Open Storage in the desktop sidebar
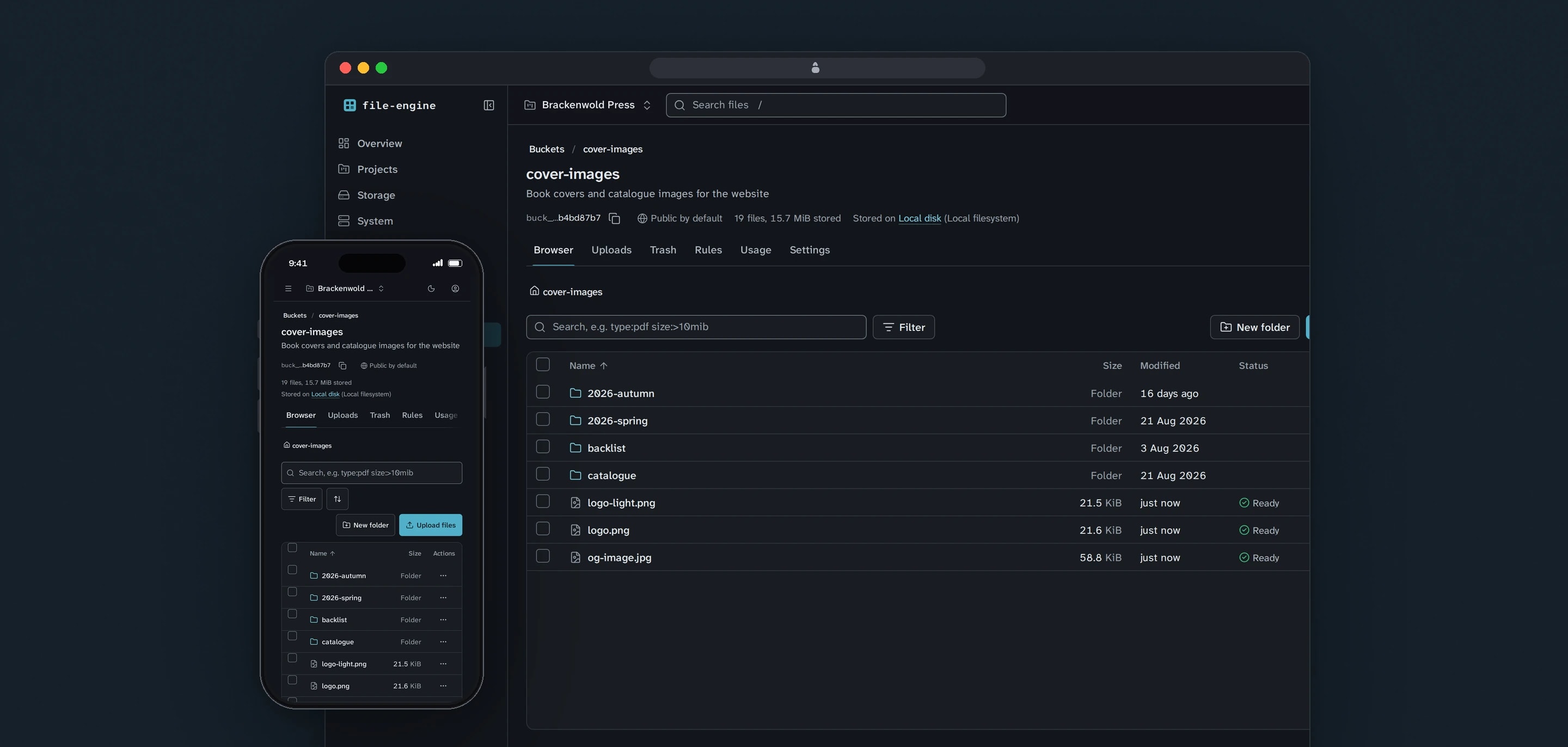This screenshot has width=1568, height=747. tap(367, 195)
